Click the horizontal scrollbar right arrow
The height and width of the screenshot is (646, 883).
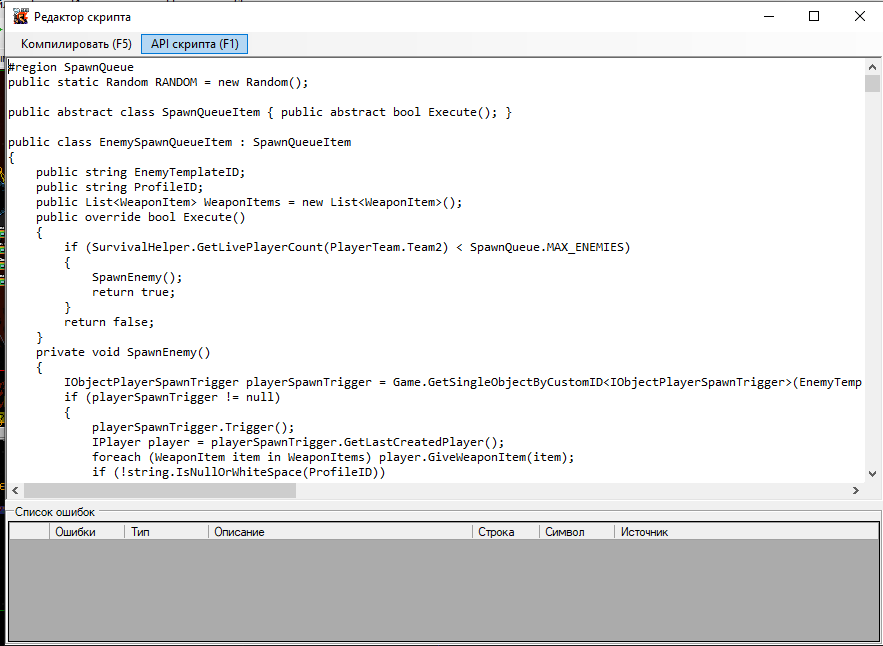click(856, 491)
